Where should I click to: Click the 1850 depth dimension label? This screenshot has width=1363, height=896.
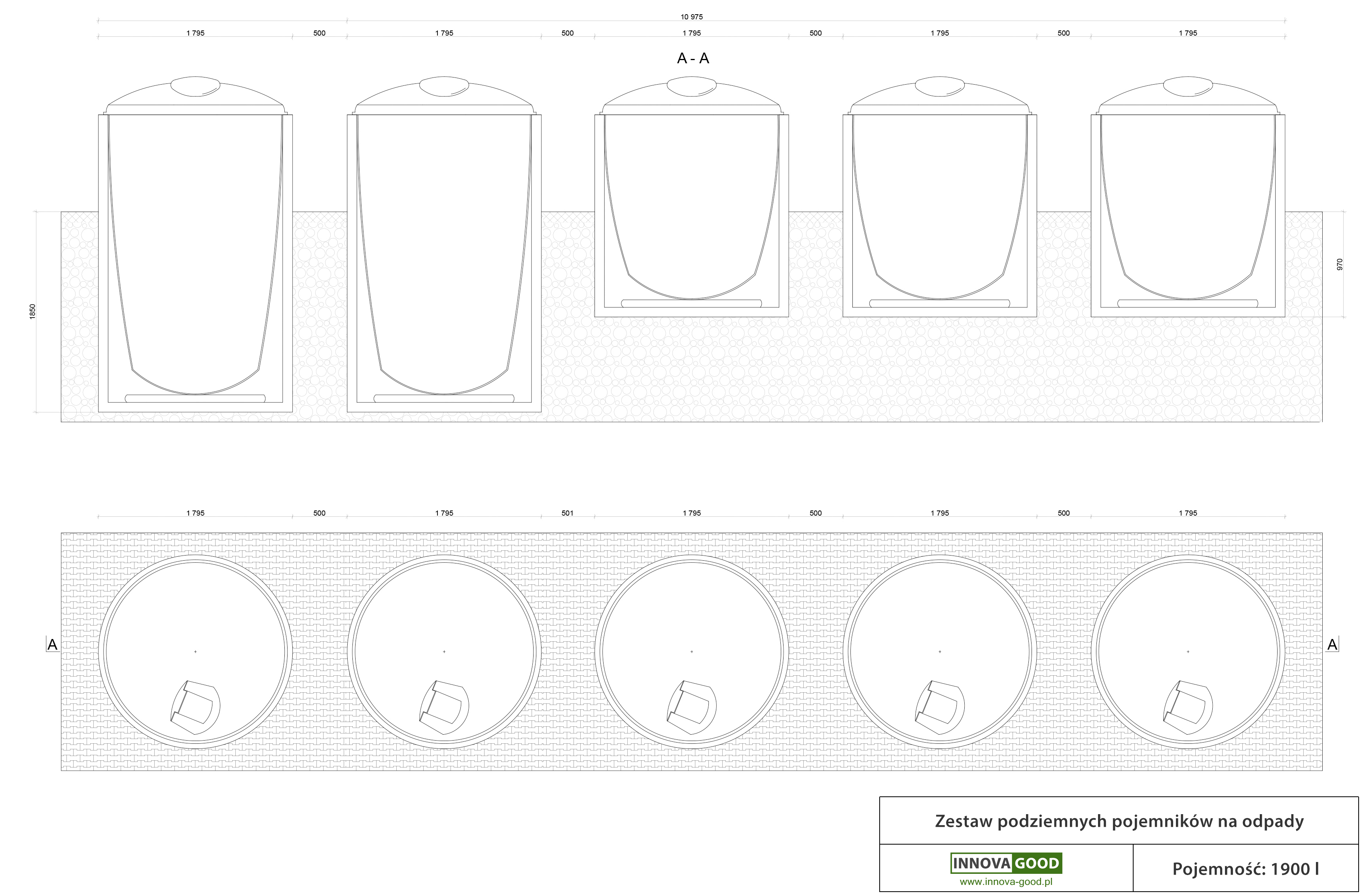[x=33, y=312]
